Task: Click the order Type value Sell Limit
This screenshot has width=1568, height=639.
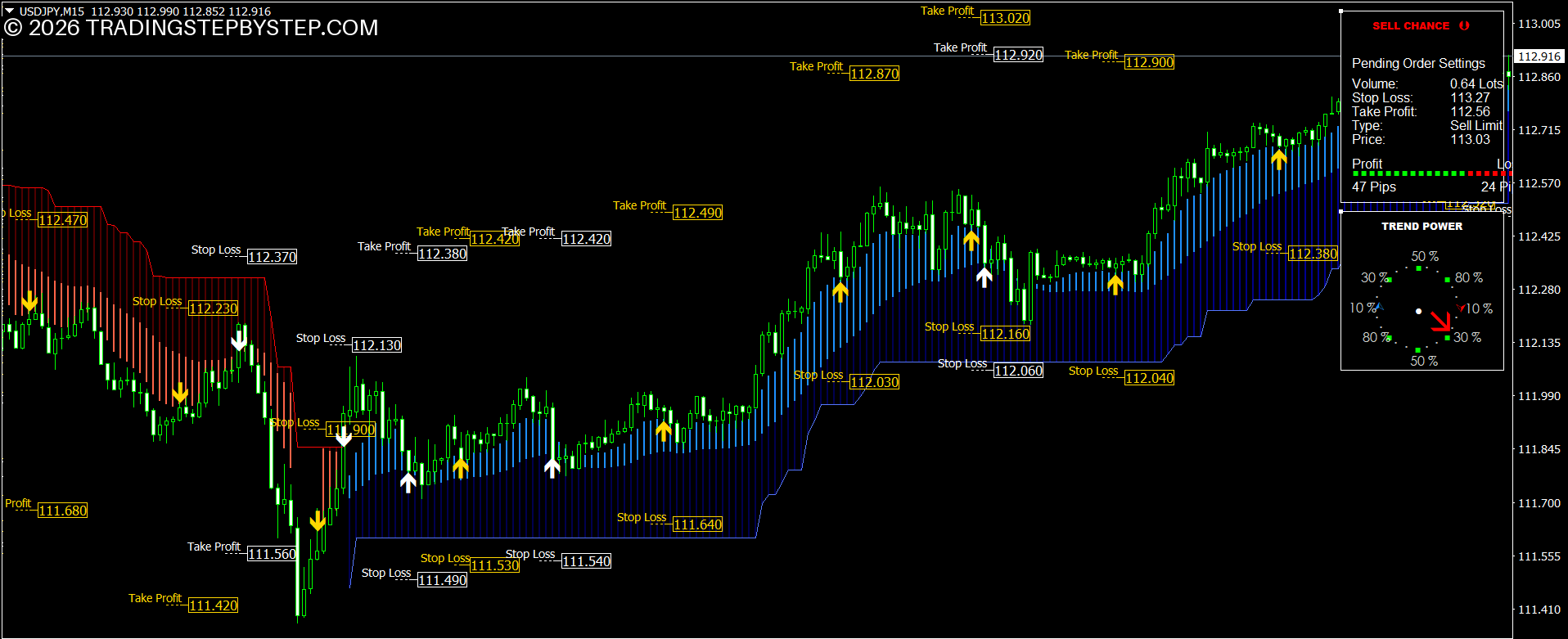Action: coord(1476,125)
